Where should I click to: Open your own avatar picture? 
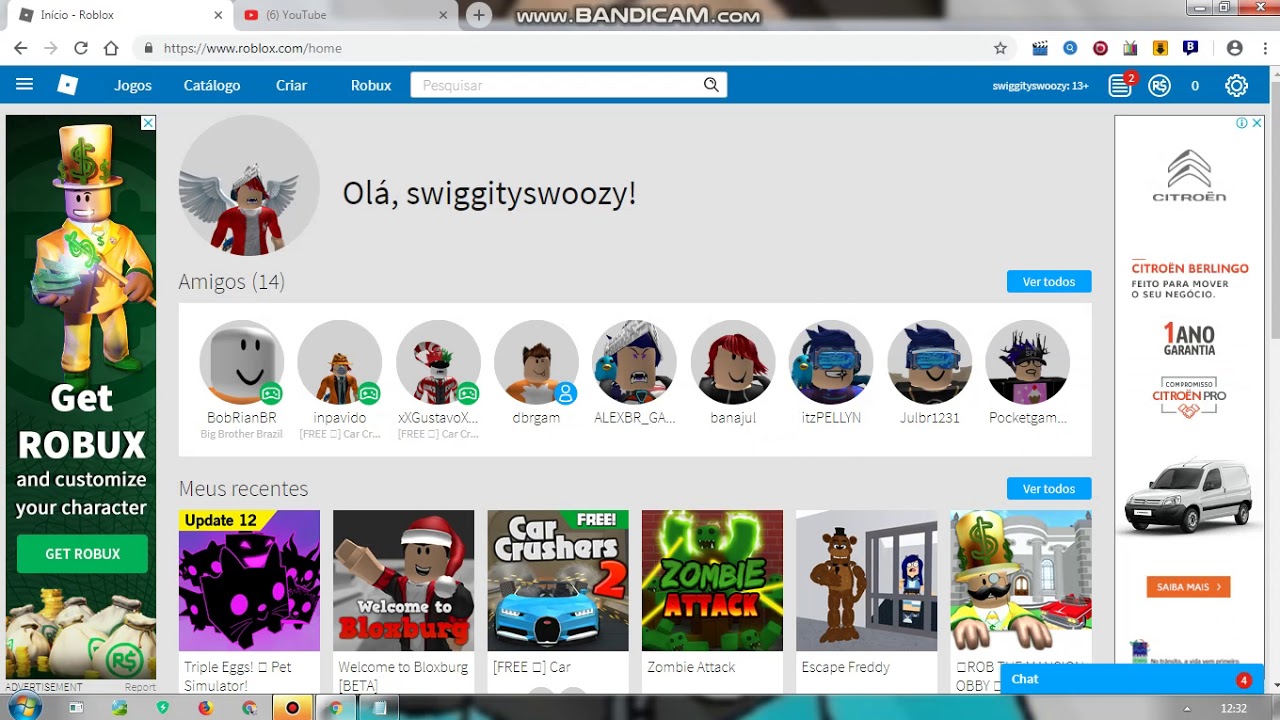pos(249,185)
